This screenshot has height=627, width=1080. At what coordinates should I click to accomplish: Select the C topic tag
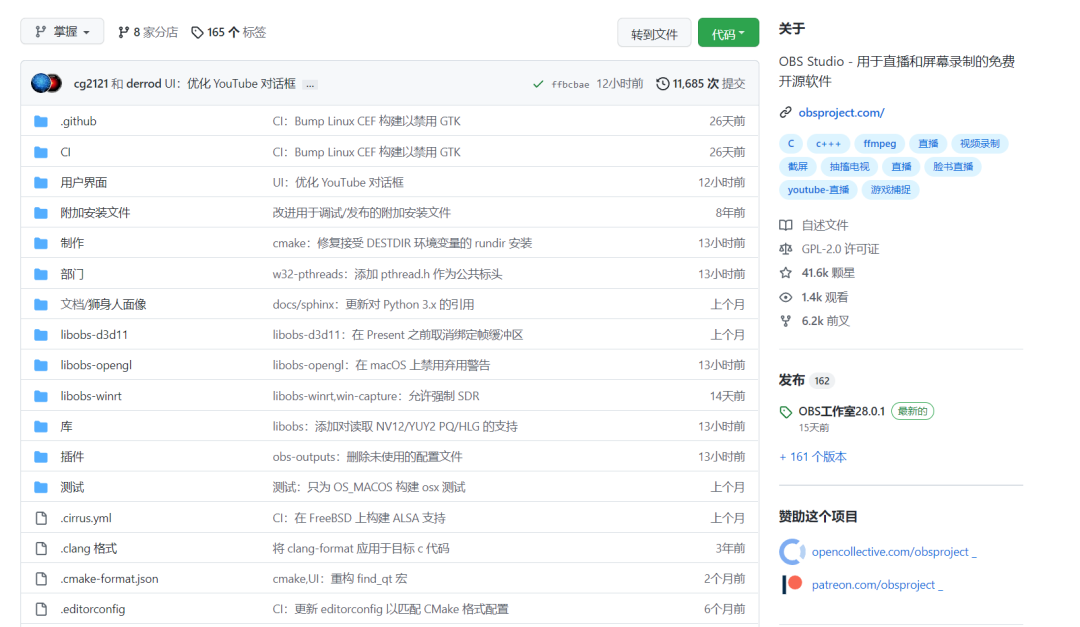coord(791,143)
